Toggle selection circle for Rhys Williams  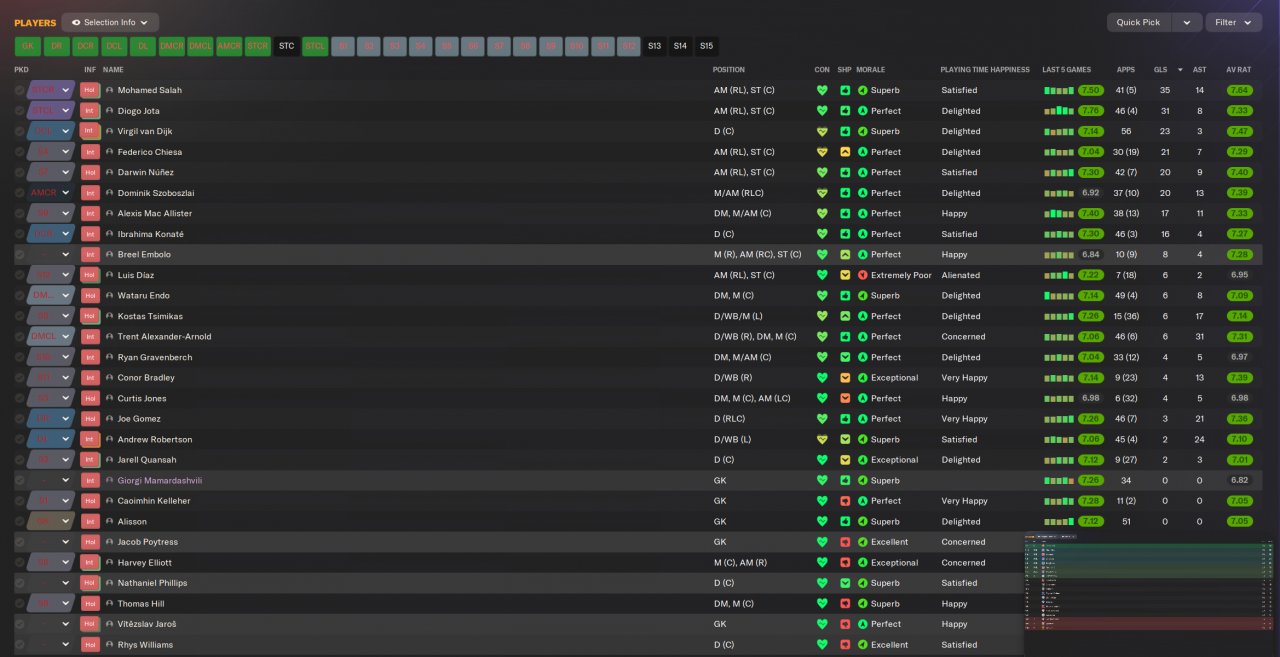[19, 645]
